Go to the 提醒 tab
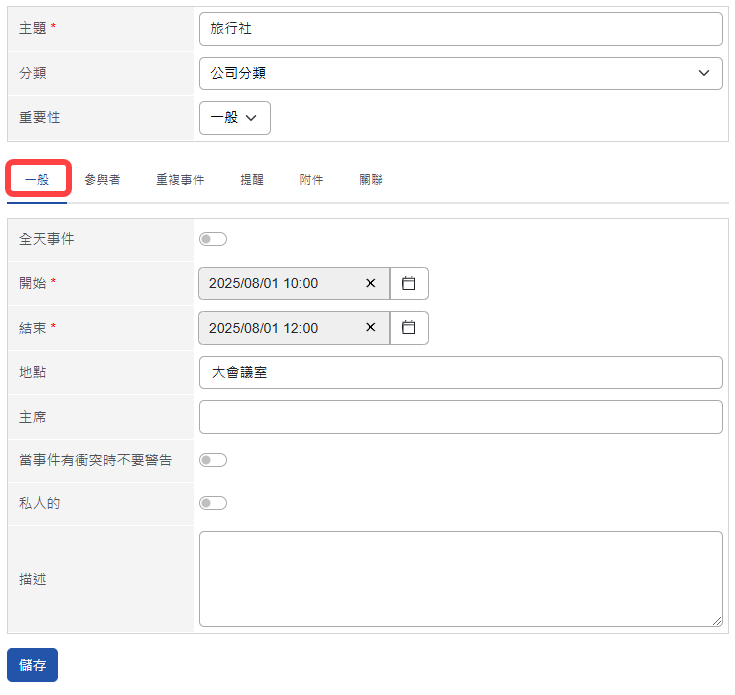The image size is (735, 695). point(252,180)
